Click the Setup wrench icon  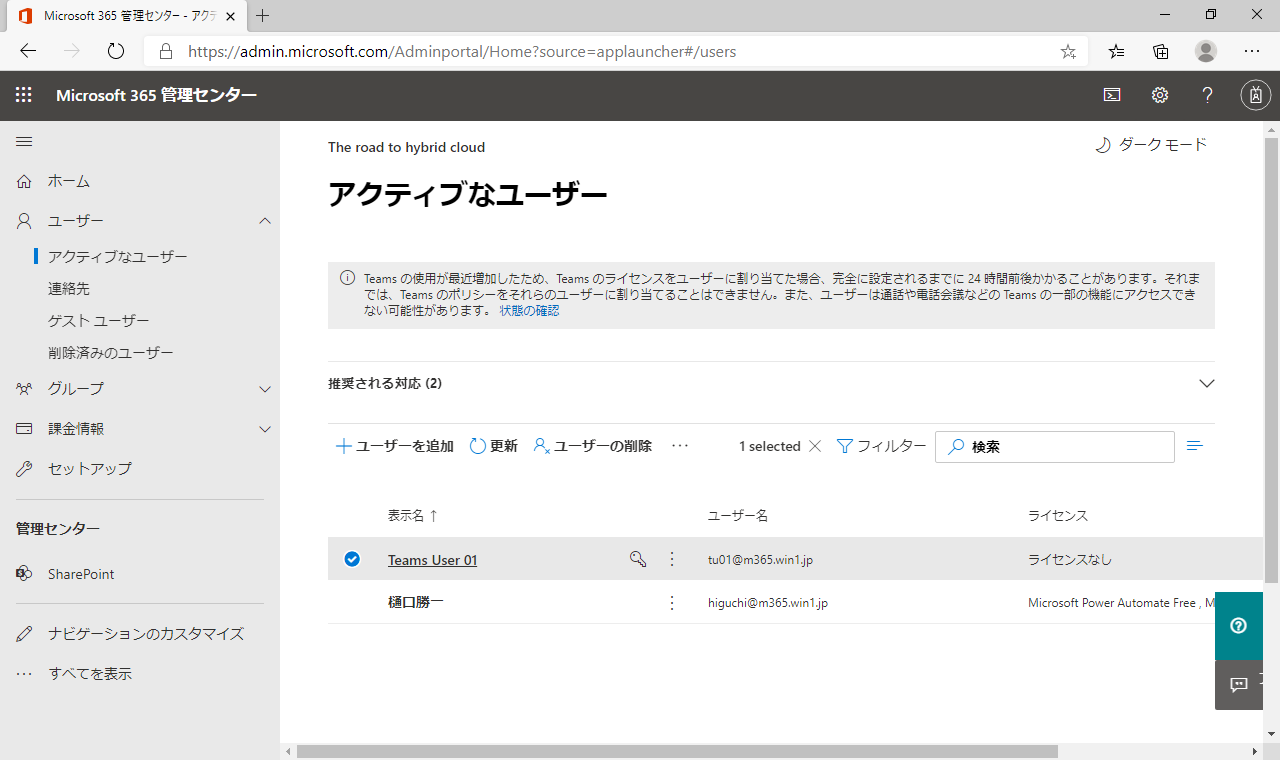pos(25,469)
